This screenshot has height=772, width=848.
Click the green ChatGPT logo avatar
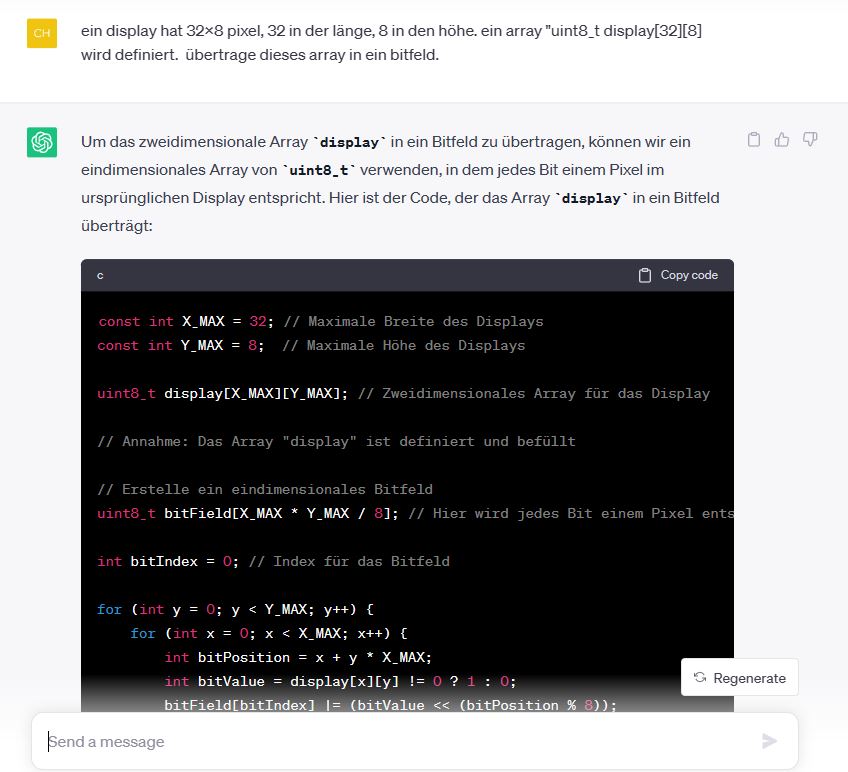point(42,142)
